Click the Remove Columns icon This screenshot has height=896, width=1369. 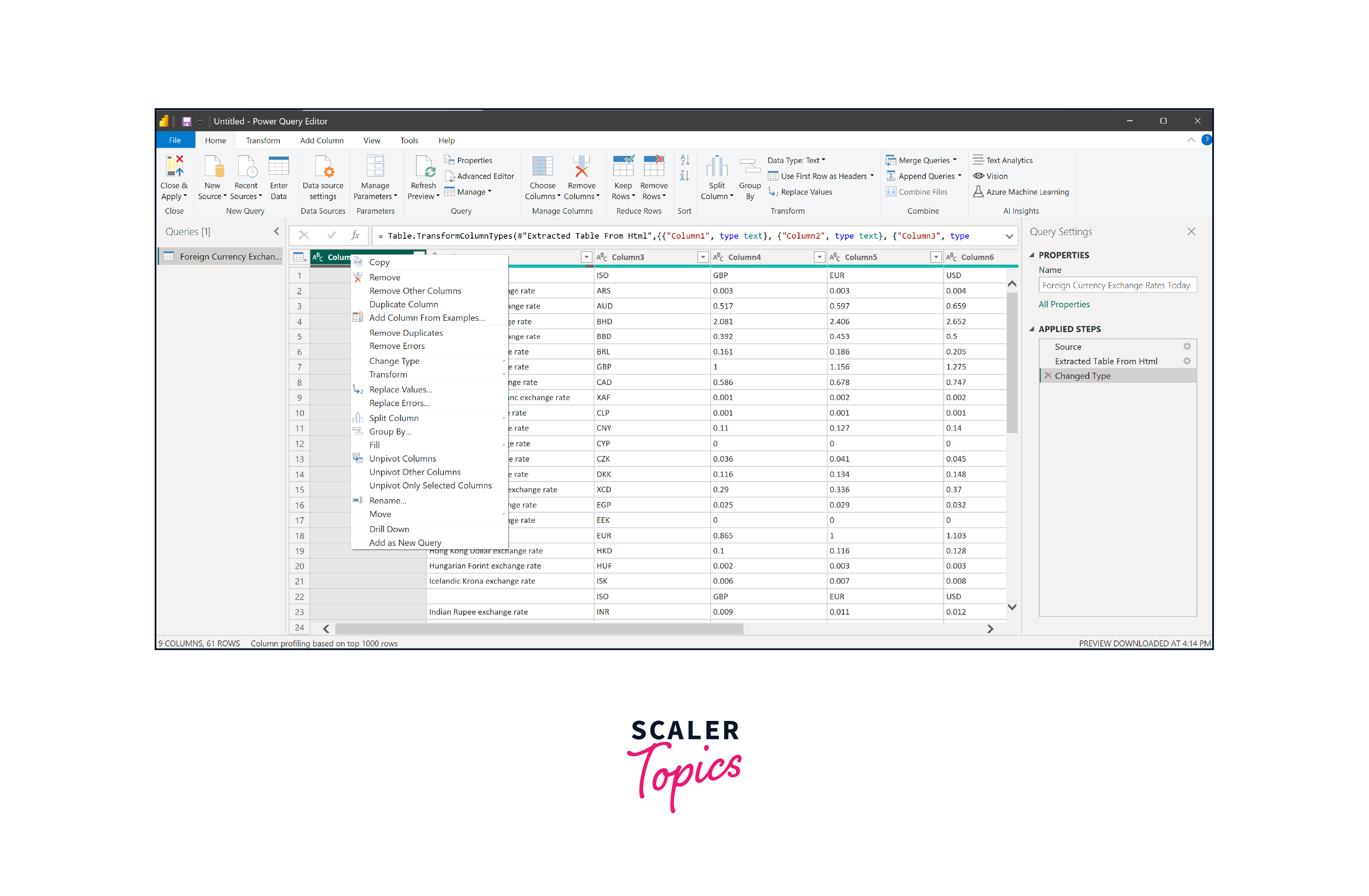point(582,167)
